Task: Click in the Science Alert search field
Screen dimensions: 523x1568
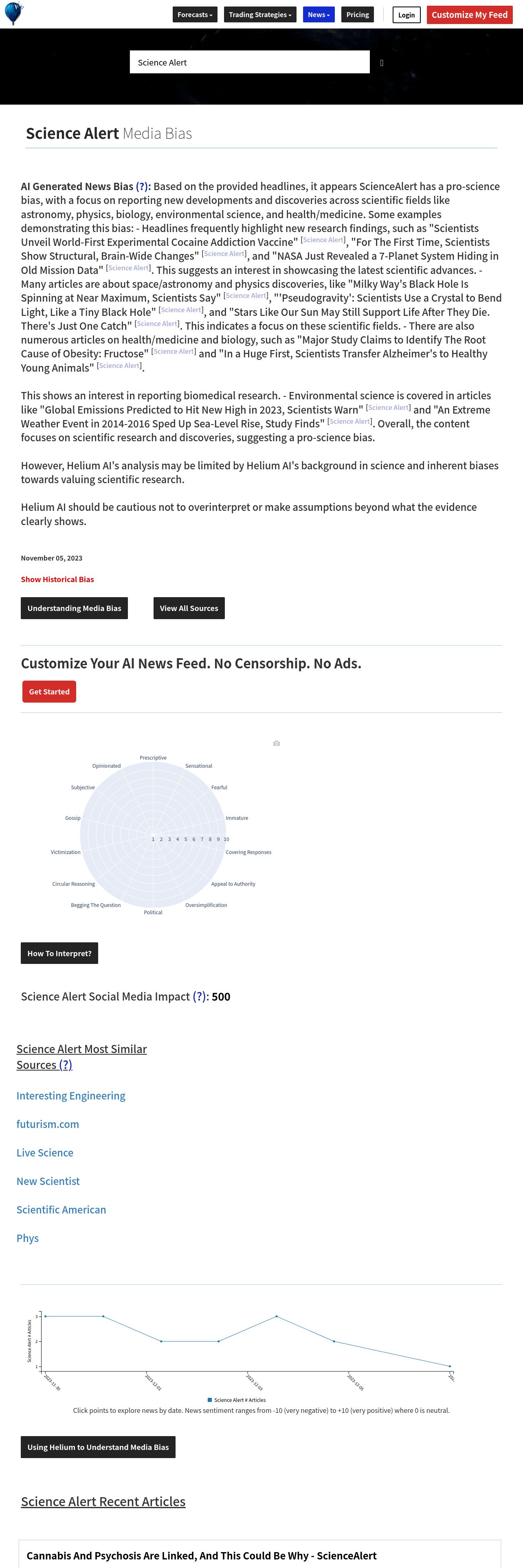Action: coord(250,62)
